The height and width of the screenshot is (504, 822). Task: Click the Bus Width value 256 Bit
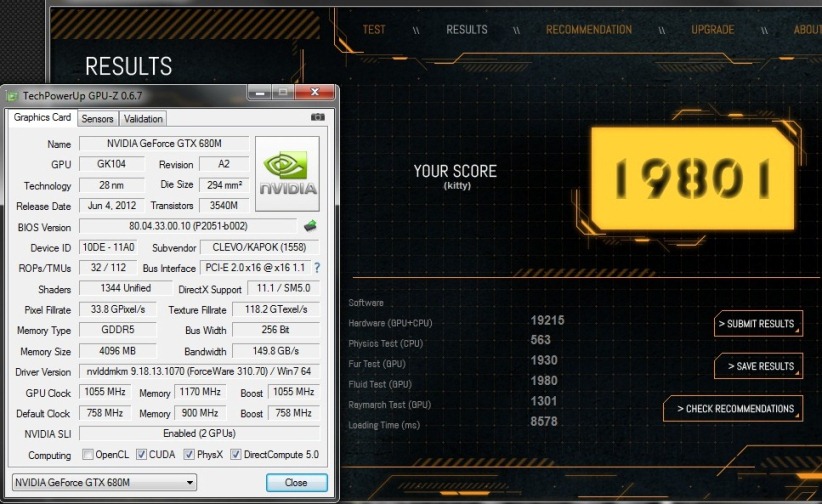[x=276, y=330]
